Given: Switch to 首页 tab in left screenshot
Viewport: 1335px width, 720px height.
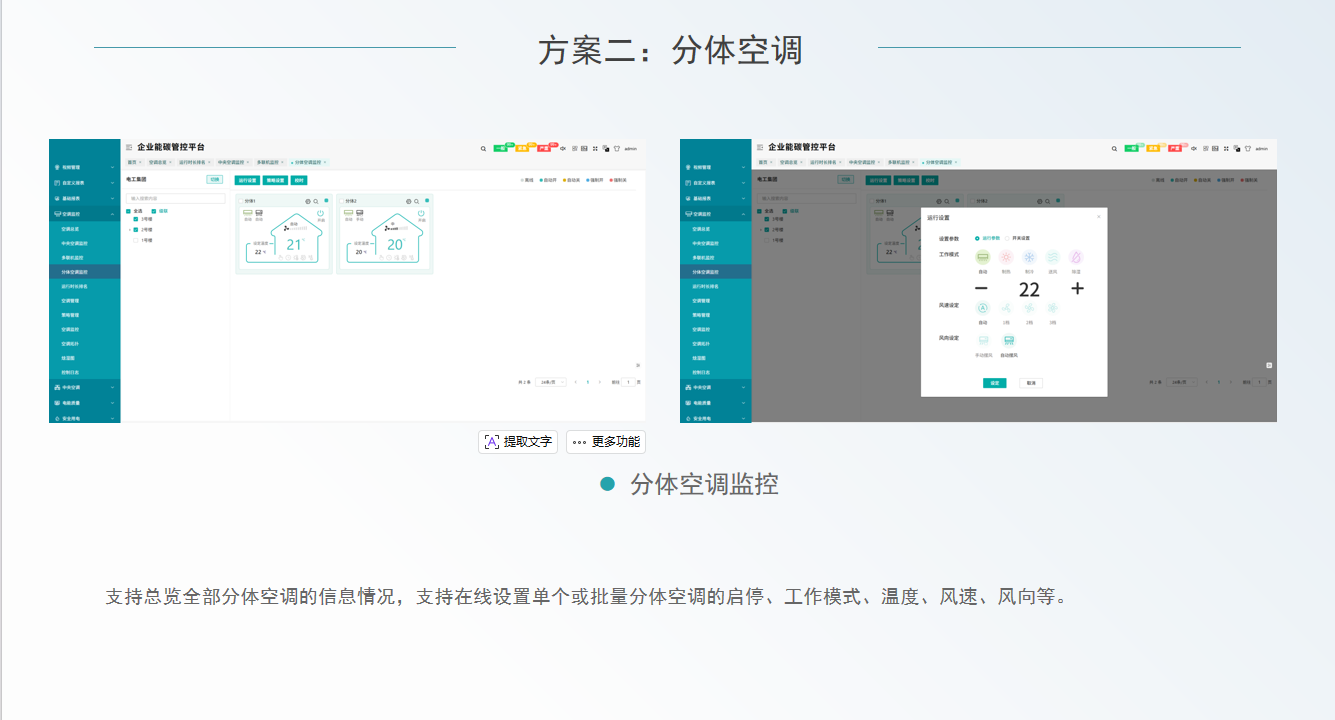Looking at the screenshot, I should click(132, 162).
